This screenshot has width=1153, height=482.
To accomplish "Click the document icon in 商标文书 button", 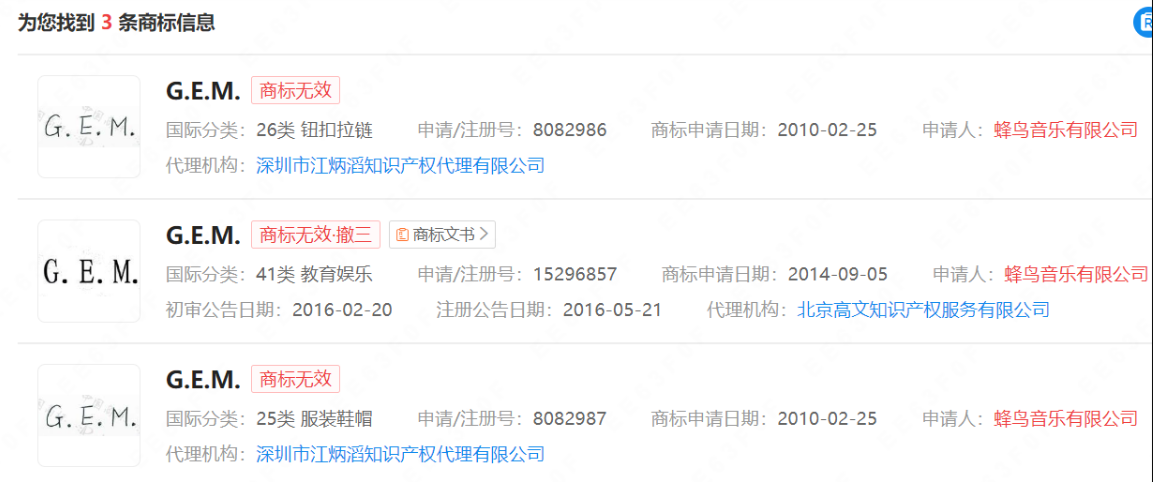I will (402, 235).
